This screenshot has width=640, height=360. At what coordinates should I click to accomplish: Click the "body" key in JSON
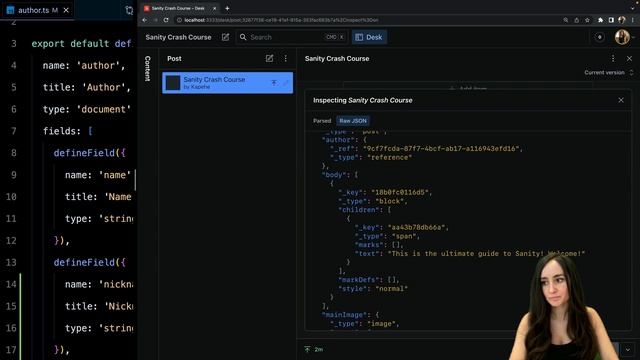pyautogui.click(x=334, y=175)
